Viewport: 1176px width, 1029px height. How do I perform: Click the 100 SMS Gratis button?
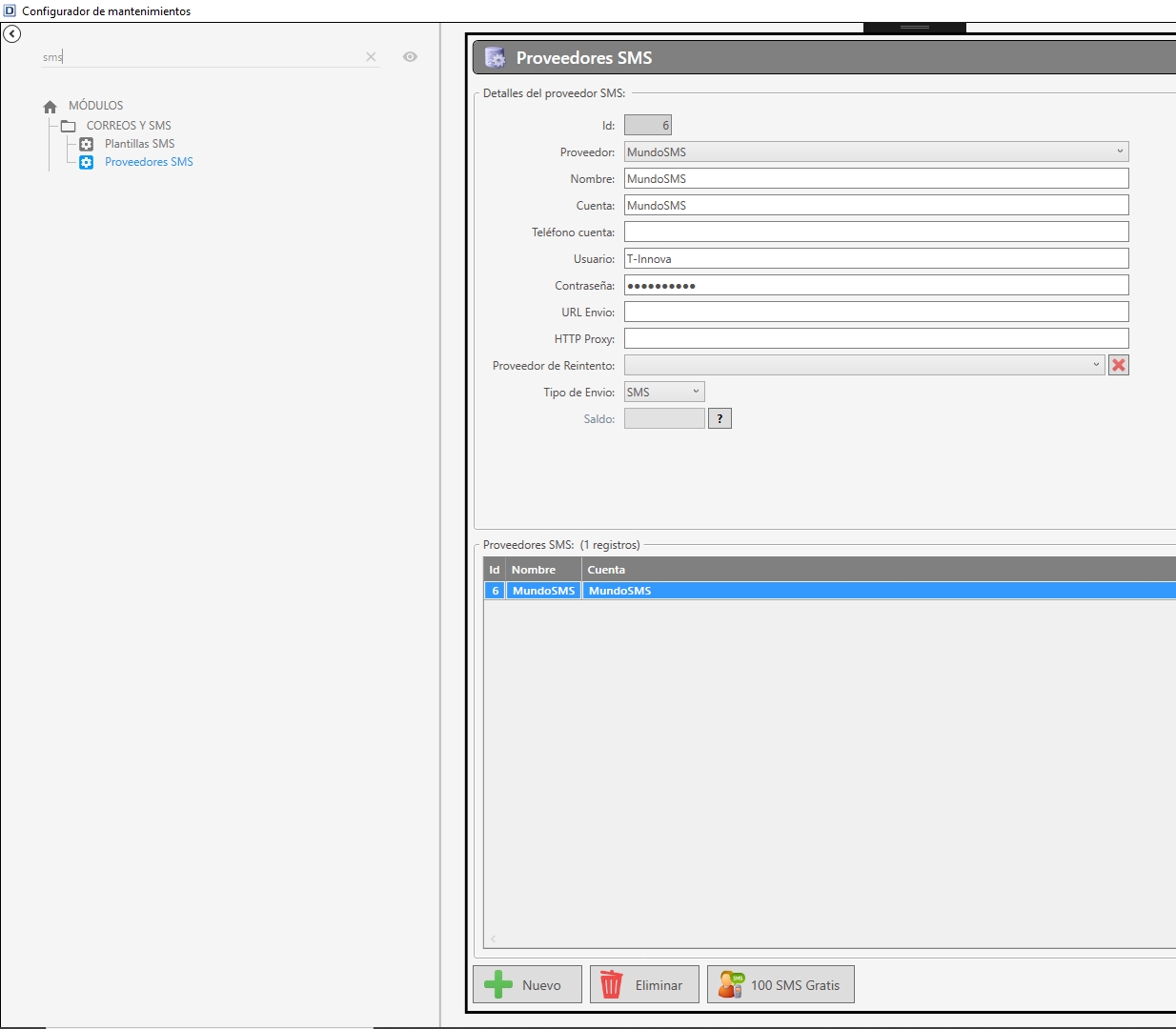(781, 984)
